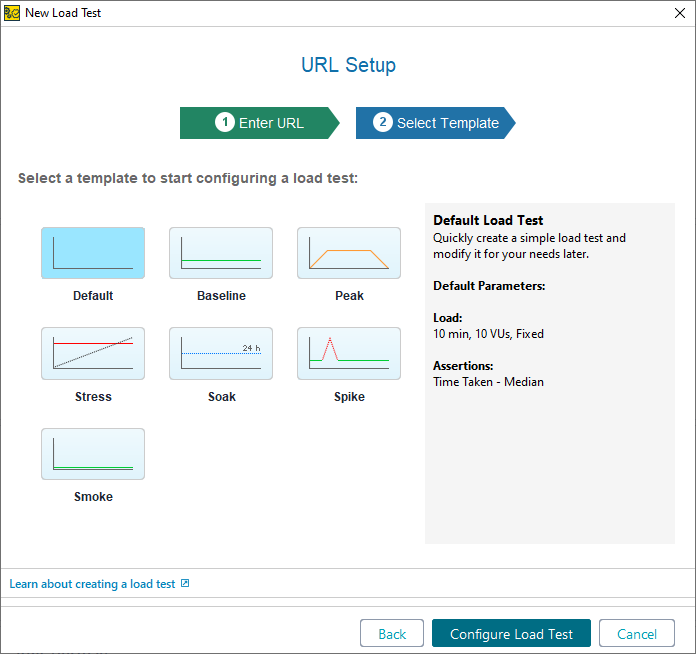
Task: Click the Soak label text
Action: click(221, 396)
